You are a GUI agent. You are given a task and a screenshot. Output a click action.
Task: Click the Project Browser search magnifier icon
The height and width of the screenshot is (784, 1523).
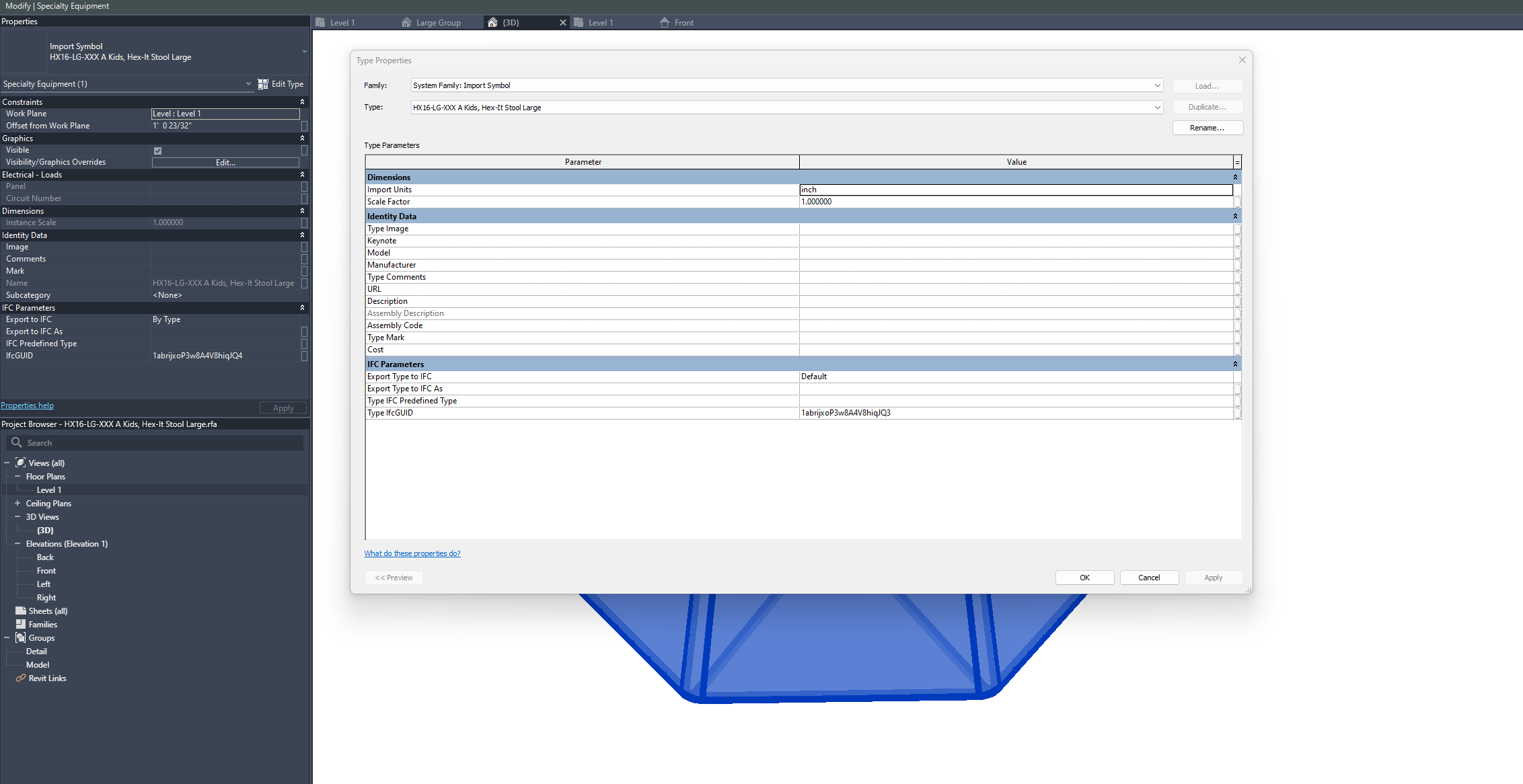click(17, 442)
